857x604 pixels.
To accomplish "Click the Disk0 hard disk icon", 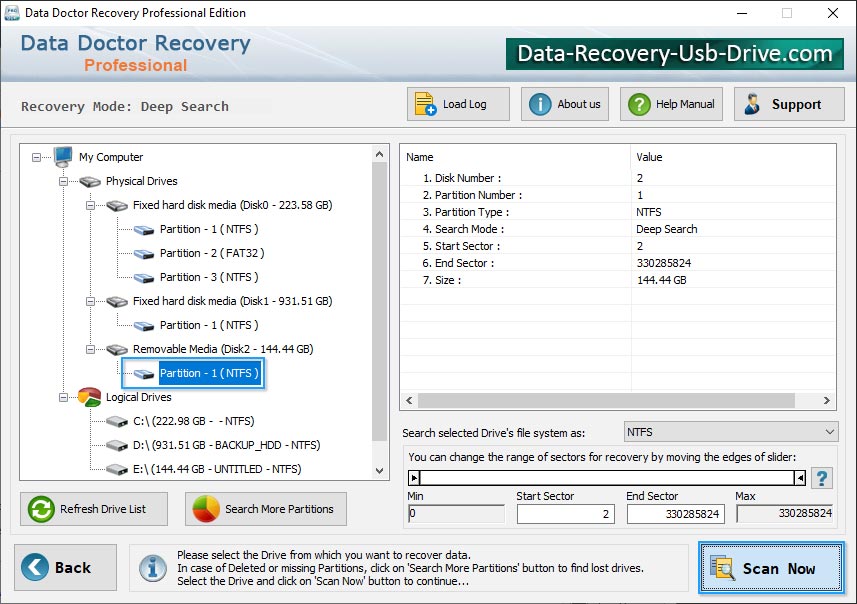I will tap(117, 206).
